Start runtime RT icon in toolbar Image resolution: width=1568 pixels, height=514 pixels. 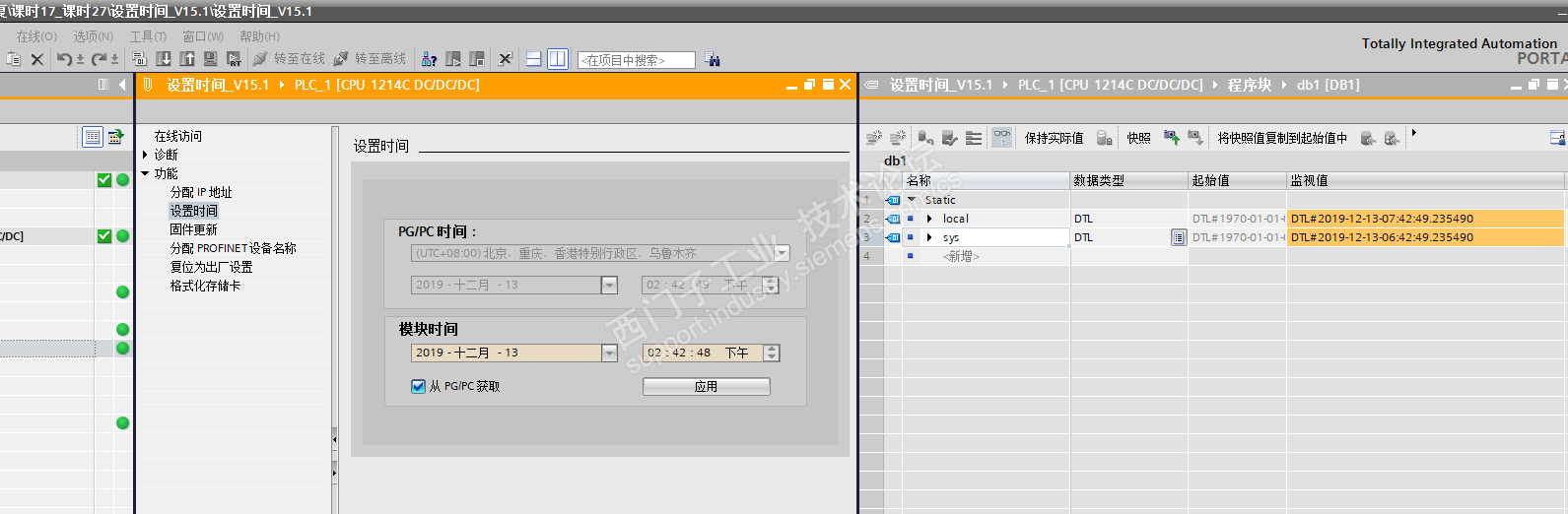pos(234,59)
